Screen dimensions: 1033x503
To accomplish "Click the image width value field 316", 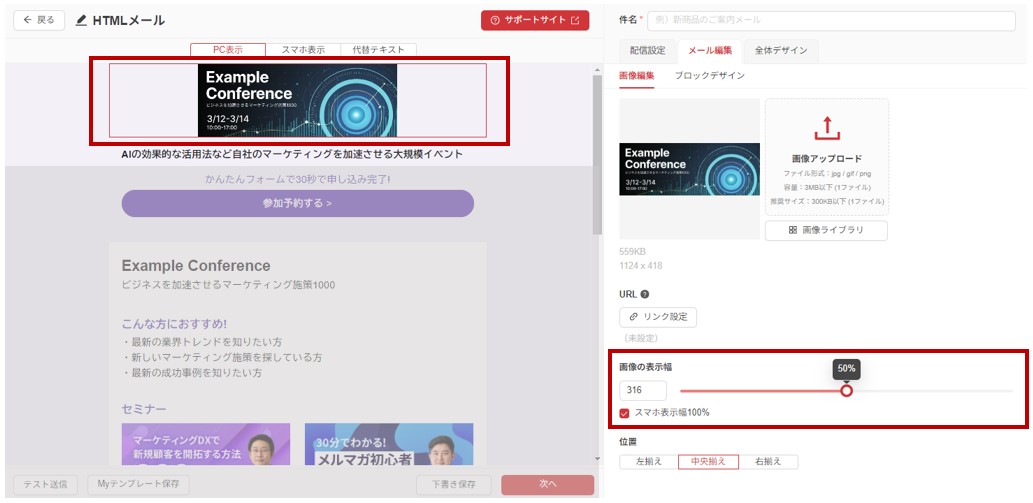I will pos(643,390).
